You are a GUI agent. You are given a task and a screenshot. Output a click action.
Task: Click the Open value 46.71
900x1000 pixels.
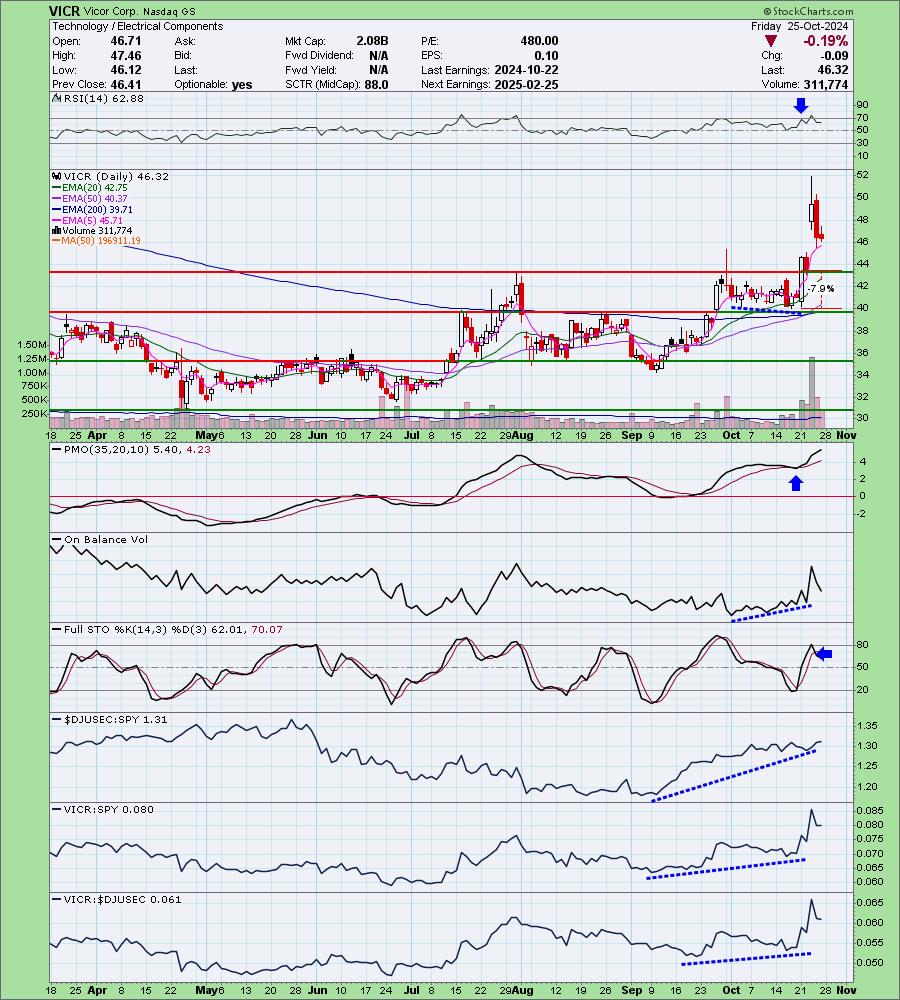coord(126,41)
